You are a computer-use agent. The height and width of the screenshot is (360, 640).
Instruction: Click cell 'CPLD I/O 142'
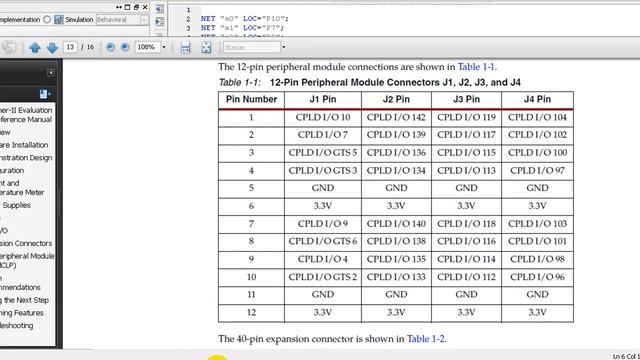pos(396,117)
